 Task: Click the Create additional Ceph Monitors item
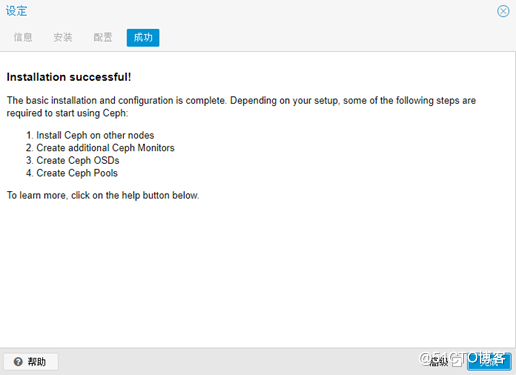[105, 148]
